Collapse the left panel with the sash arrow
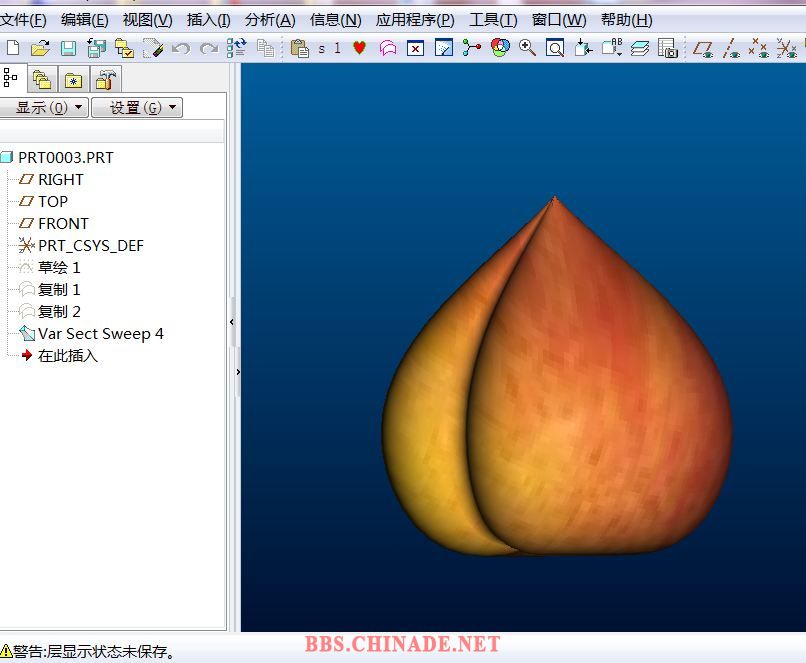Screen dimensions: 806x663 point(232,322)
